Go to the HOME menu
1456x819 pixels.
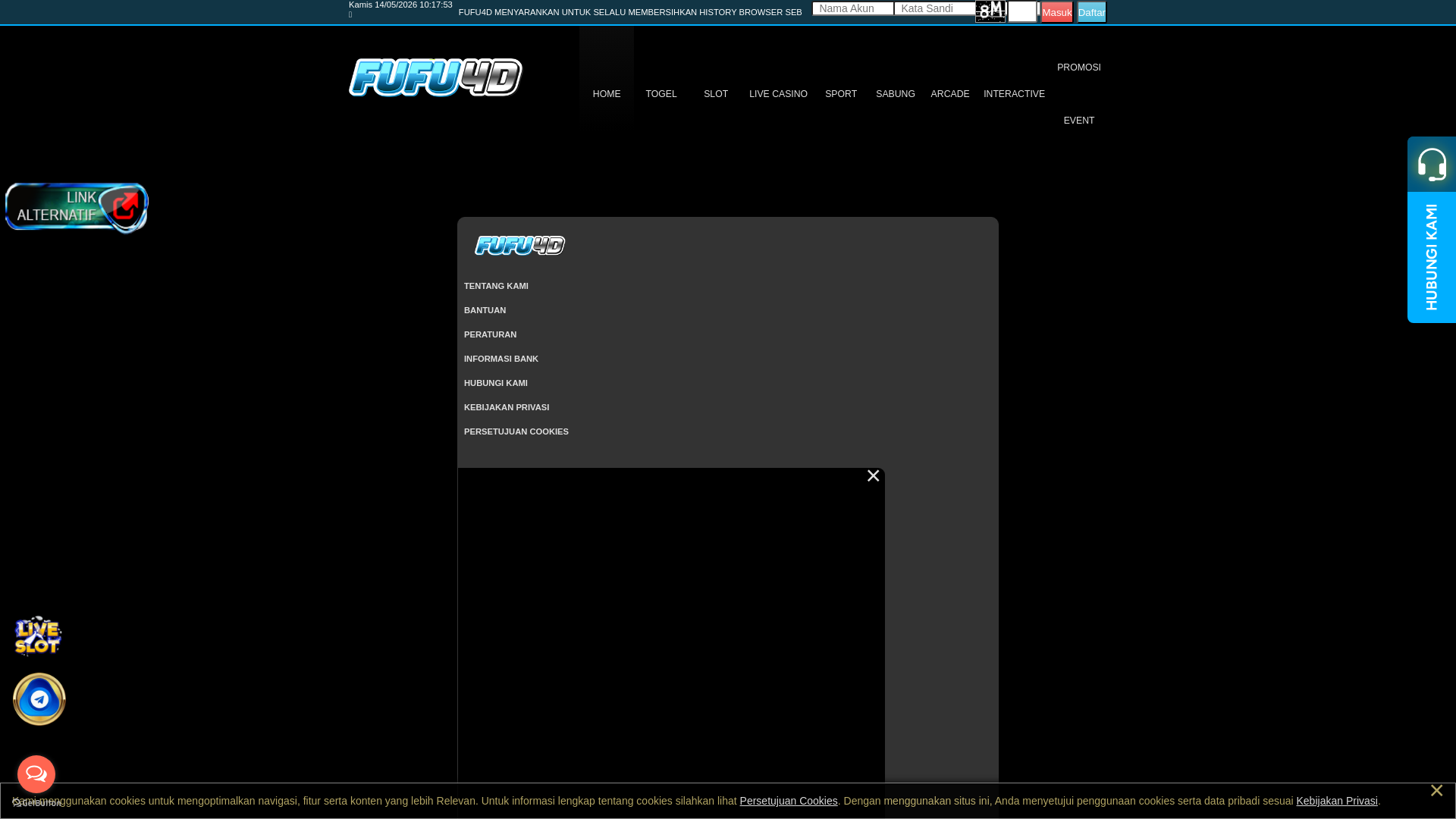click(x=607, y=94)
